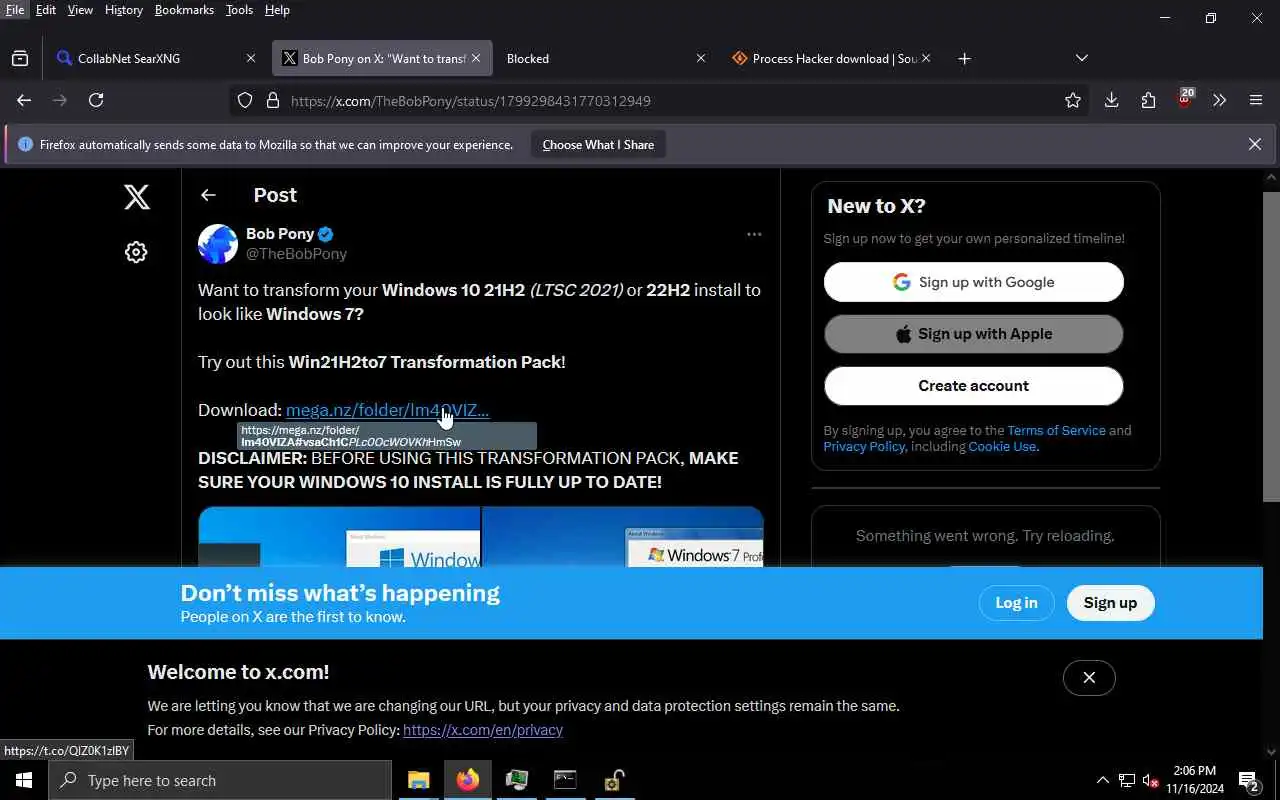The width and height of the screenshot is (1280, 800).
Task: Open Firefox View tab overview icon
Action: click(20, 59)
